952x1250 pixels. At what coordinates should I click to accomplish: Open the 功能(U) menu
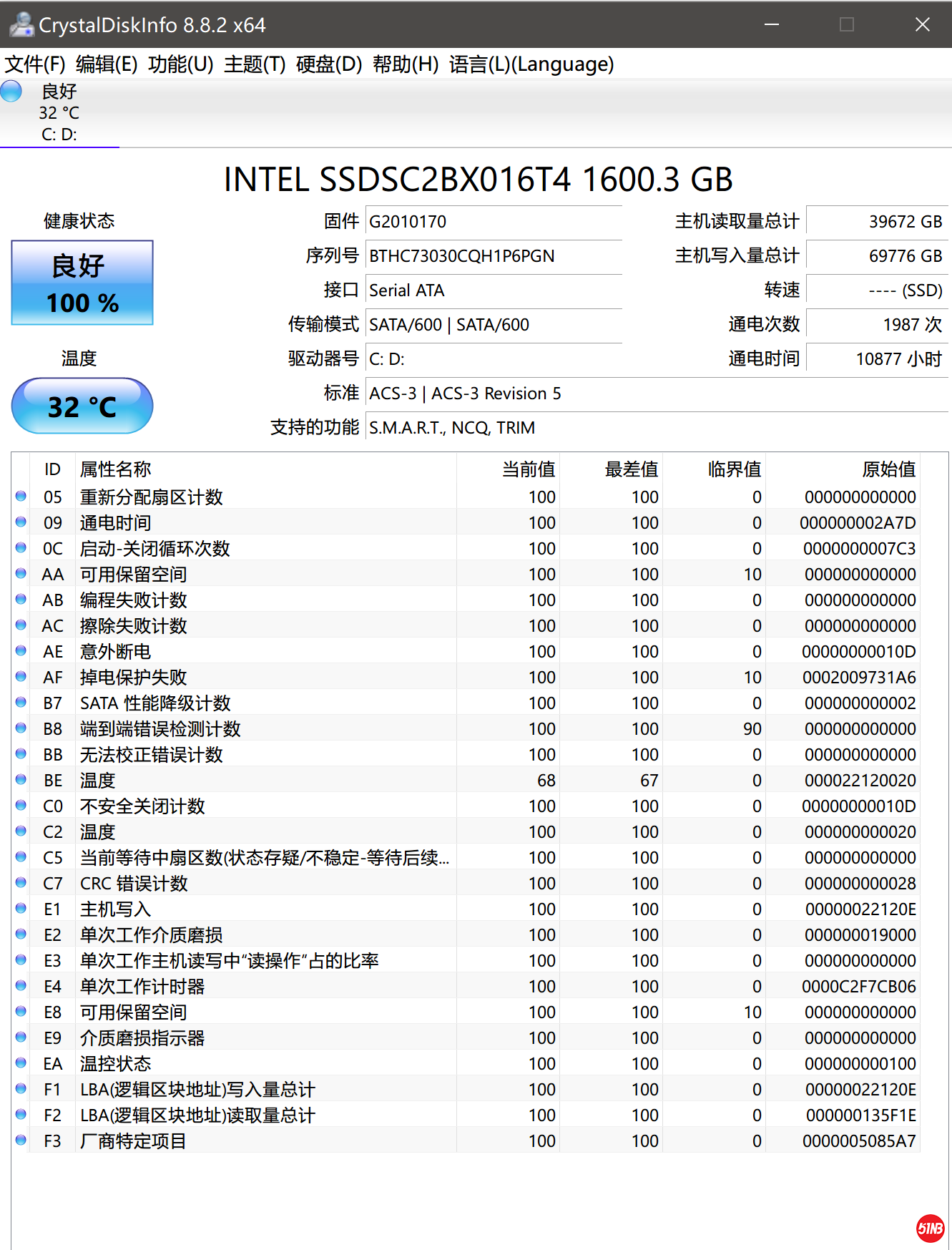[x=180, y=64]
